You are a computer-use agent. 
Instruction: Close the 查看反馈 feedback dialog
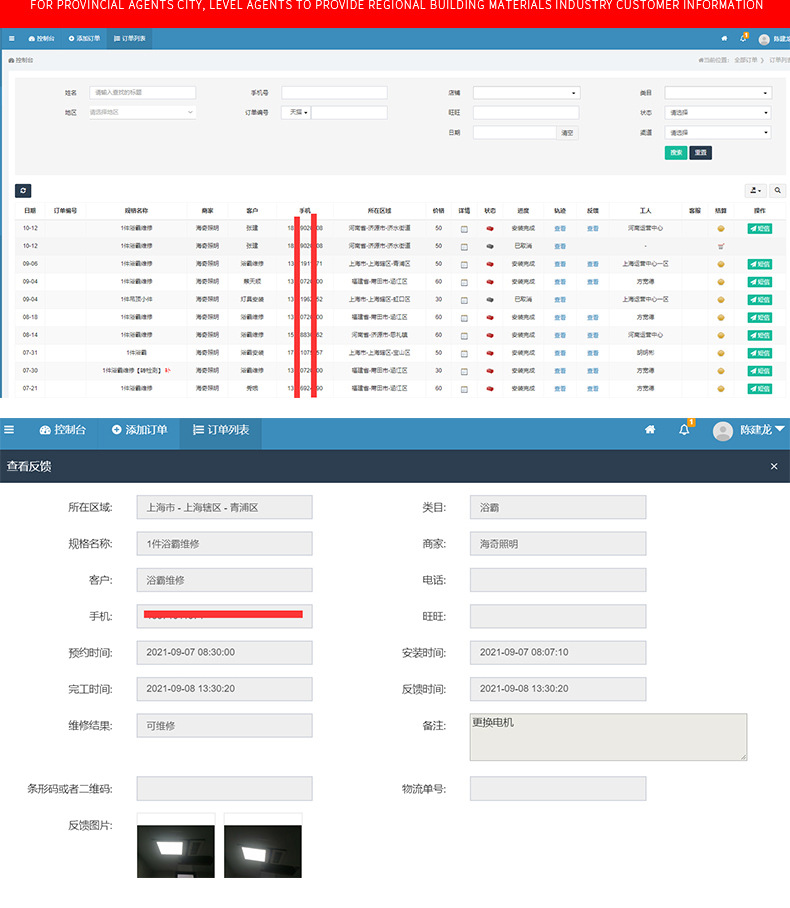774,466
